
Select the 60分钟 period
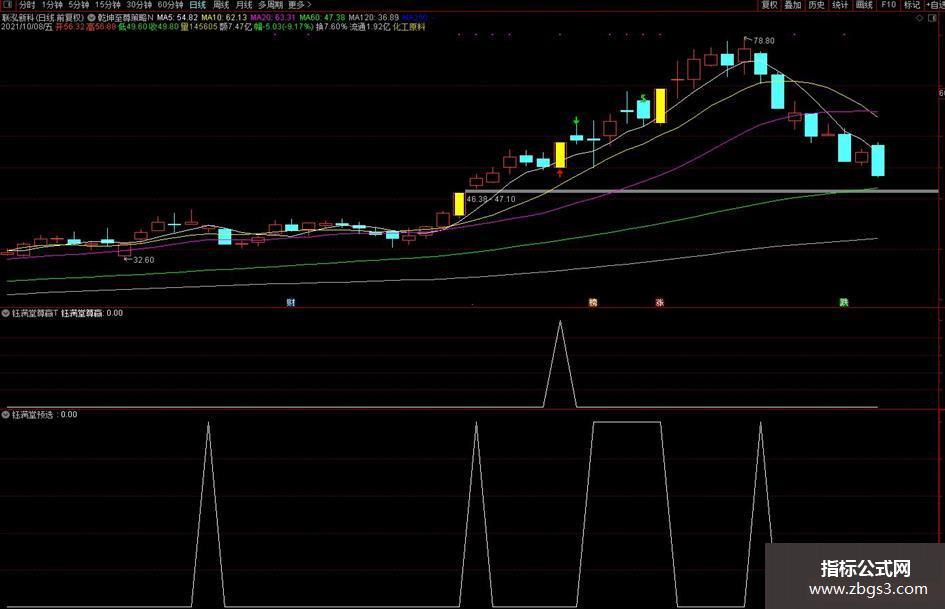coord(171,5)
